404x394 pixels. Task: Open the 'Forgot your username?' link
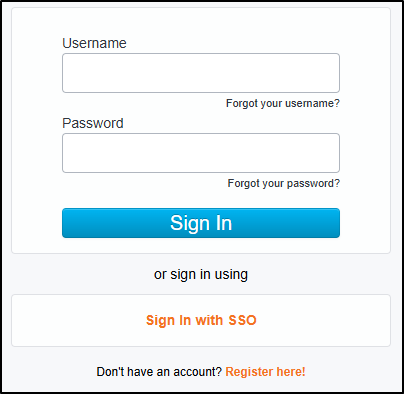283,103
